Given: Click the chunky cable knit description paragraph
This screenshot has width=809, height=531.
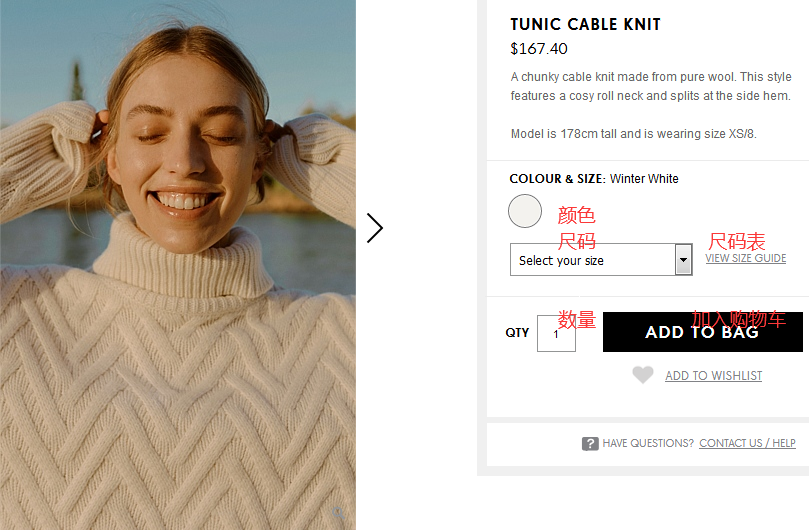Looking at the screenshot, I should [x=650, y=86].
